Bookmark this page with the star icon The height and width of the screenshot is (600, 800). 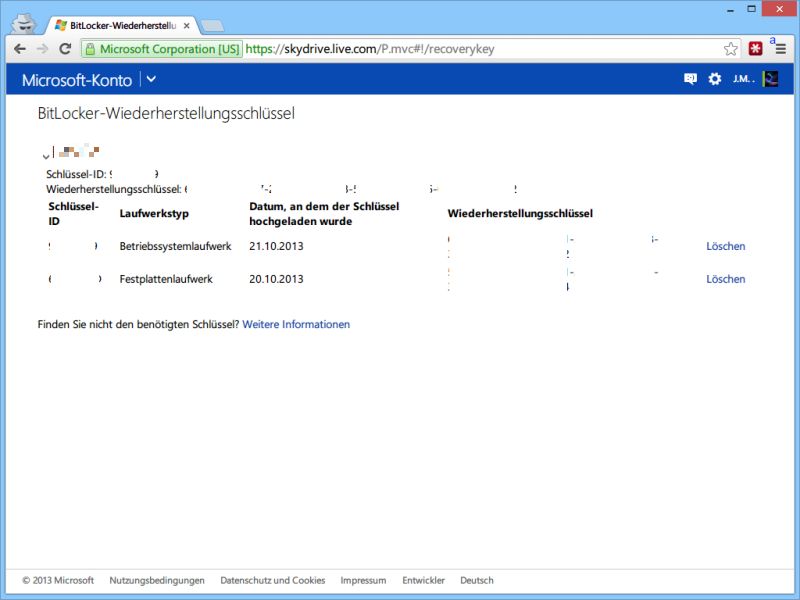click(731, 49)
